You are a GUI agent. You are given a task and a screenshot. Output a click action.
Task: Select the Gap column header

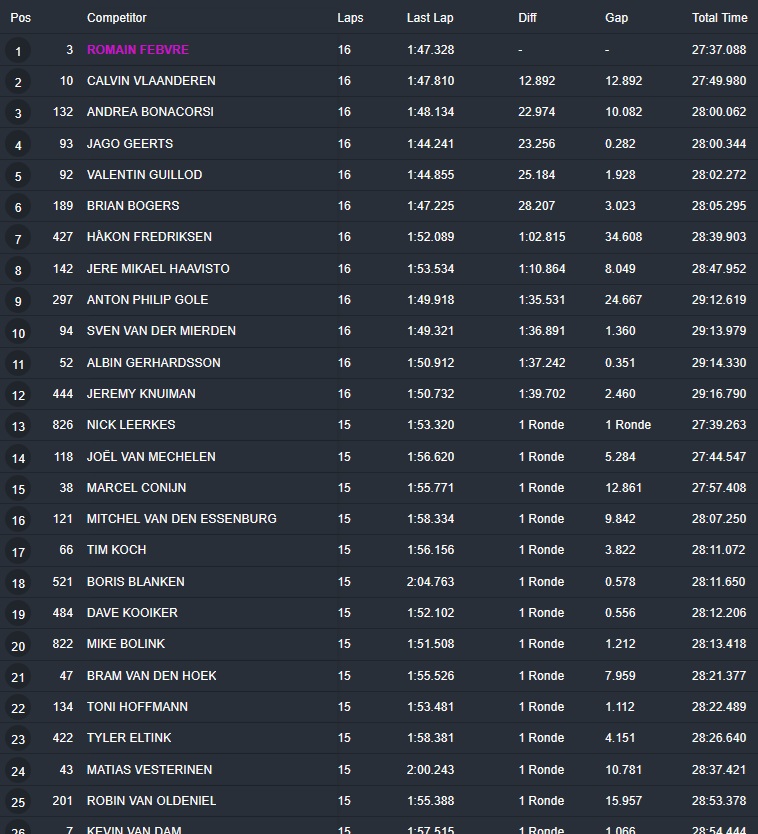[x=616, y=18]
